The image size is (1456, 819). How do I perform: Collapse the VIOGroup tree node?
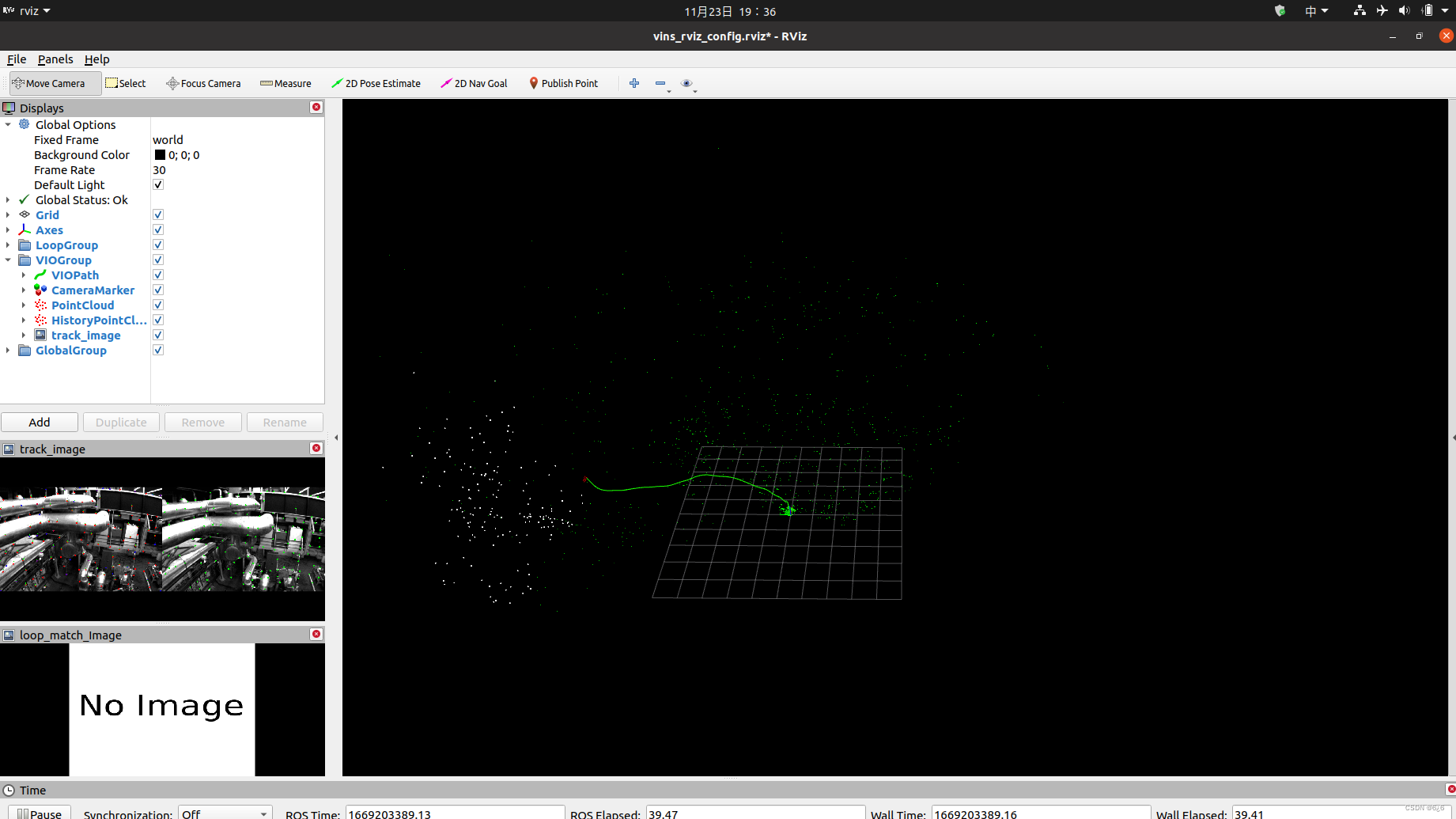(8, 260)
